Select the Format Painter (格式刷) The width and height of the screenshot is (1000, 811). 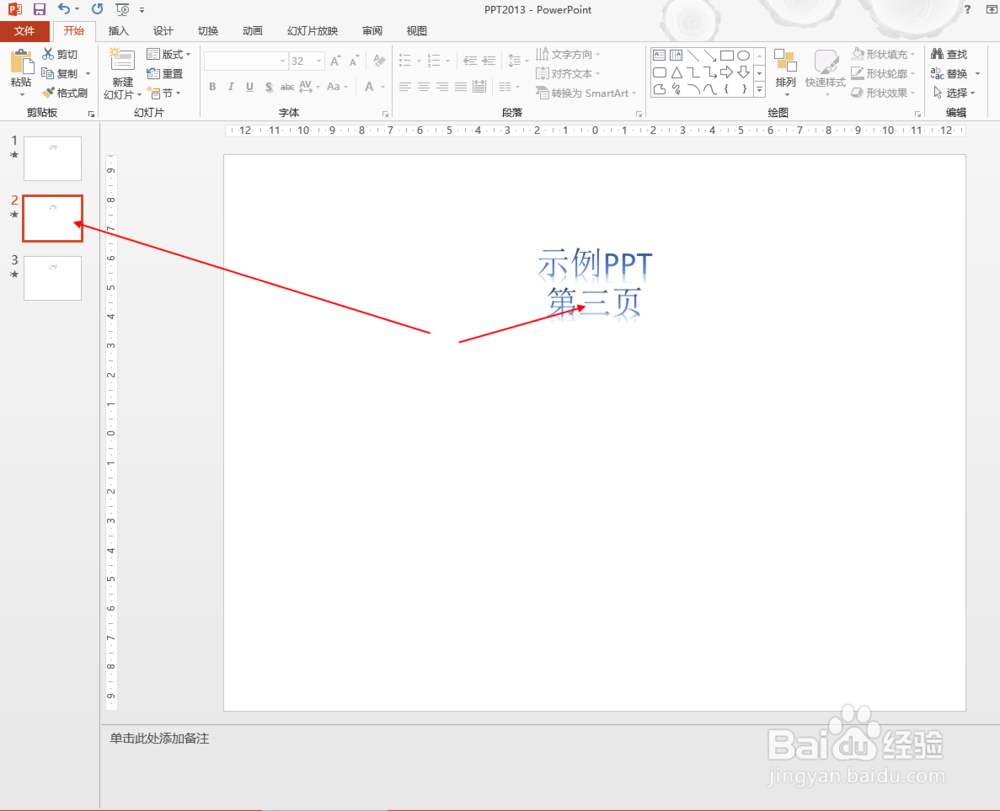[64, 93]
